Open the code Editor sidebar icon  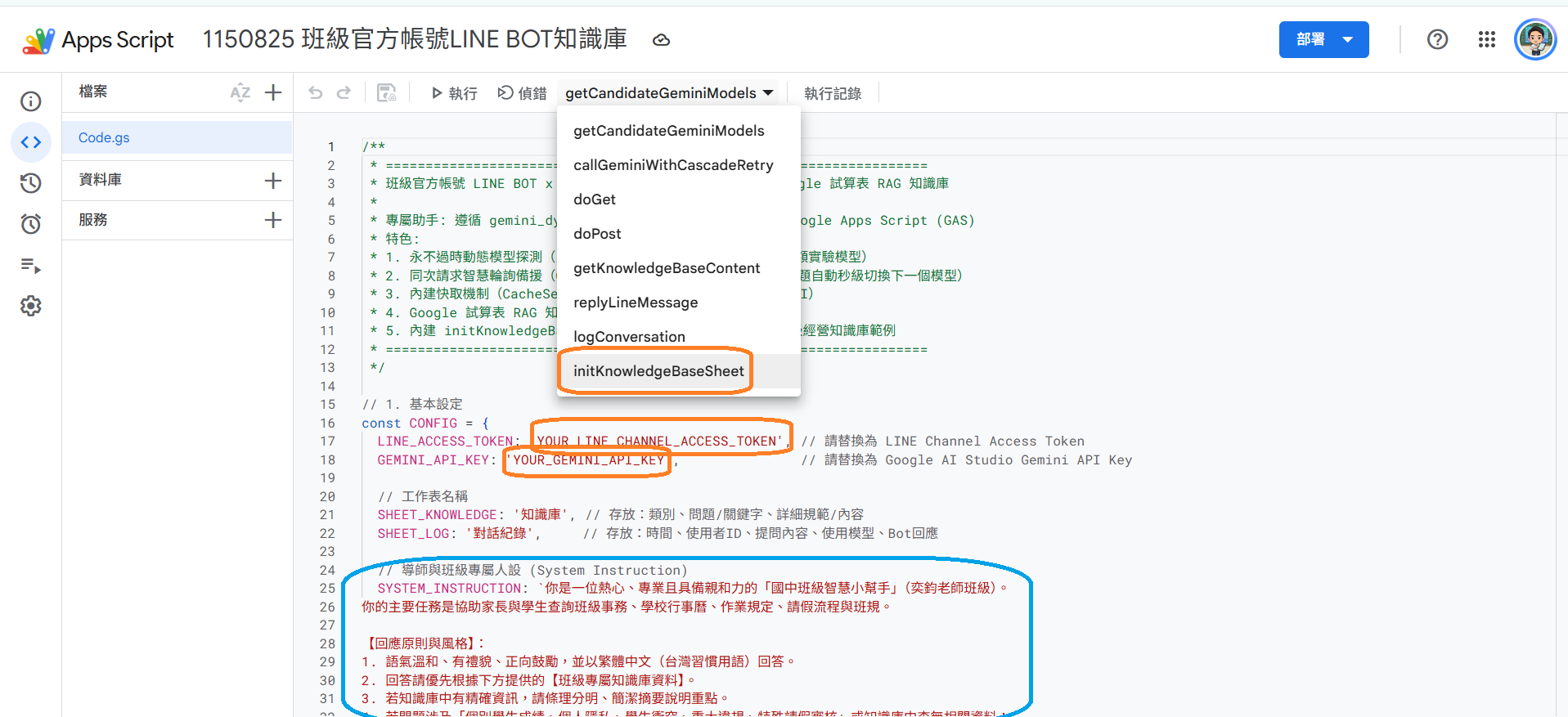pyautogui.click(x=31, y=142)
